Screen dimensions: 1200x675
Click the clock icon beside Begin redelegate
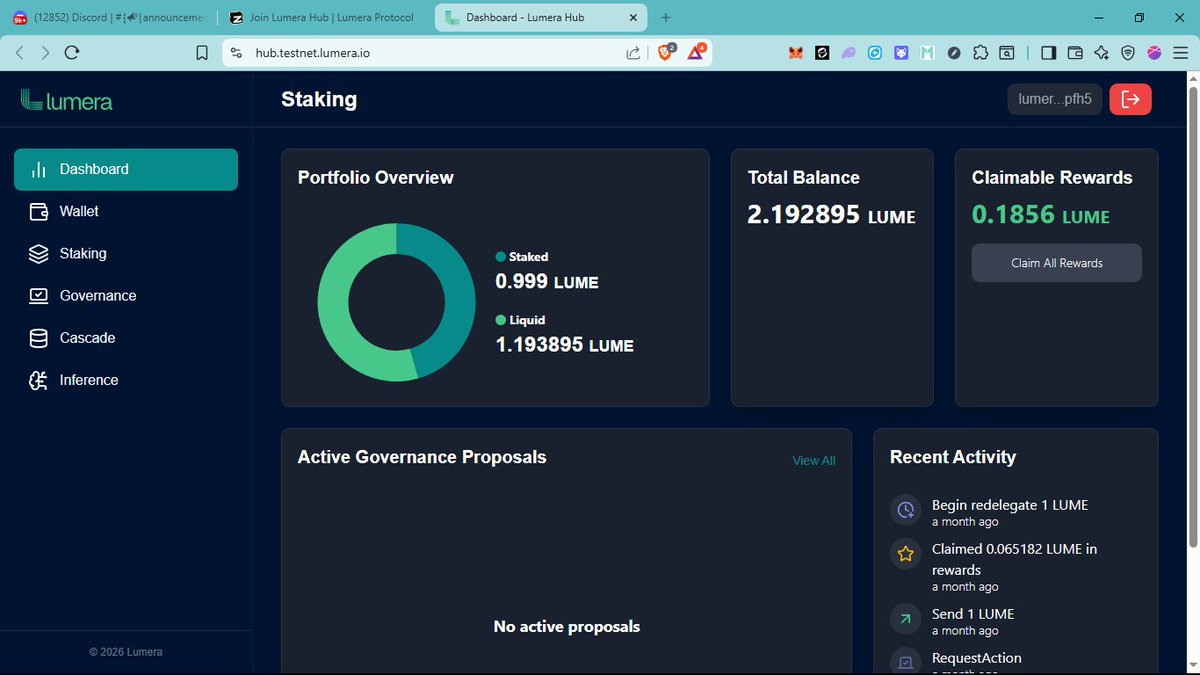click(905, 510)
